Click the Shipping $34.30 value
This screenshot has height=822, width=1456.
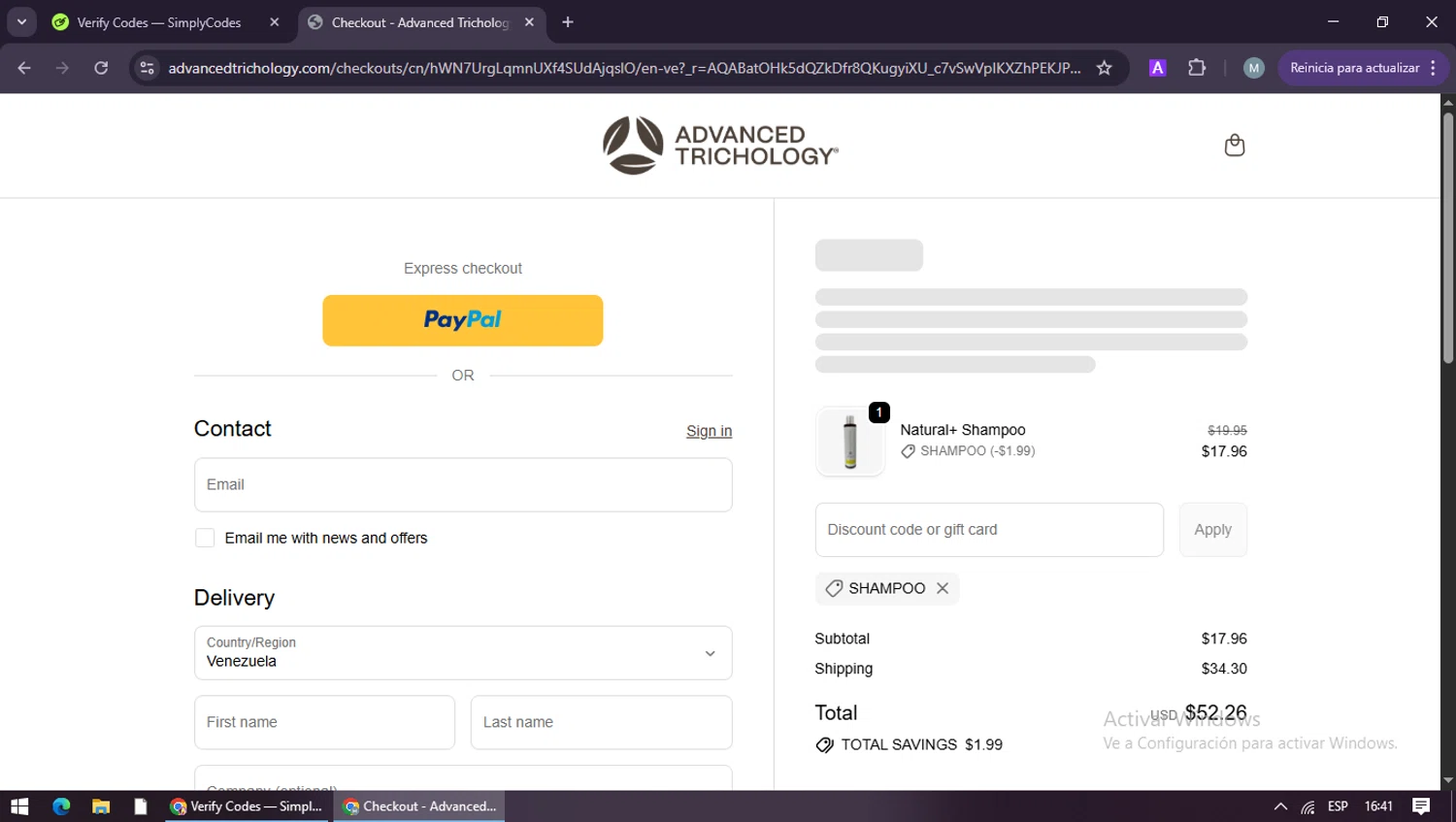1224,669
